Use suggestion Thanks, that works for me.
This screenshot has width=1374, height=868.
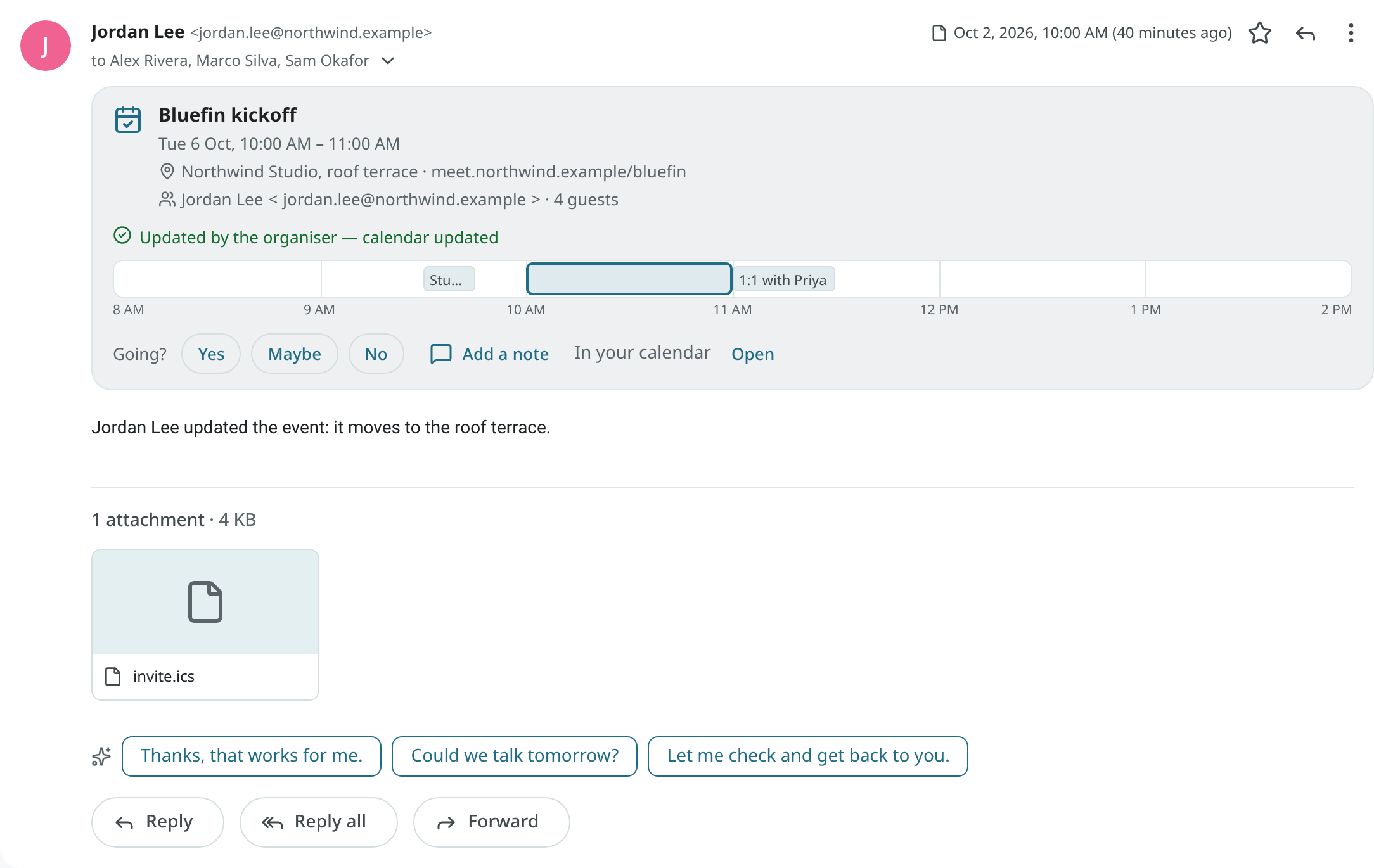pyautogui.click(x=252, y=756)
